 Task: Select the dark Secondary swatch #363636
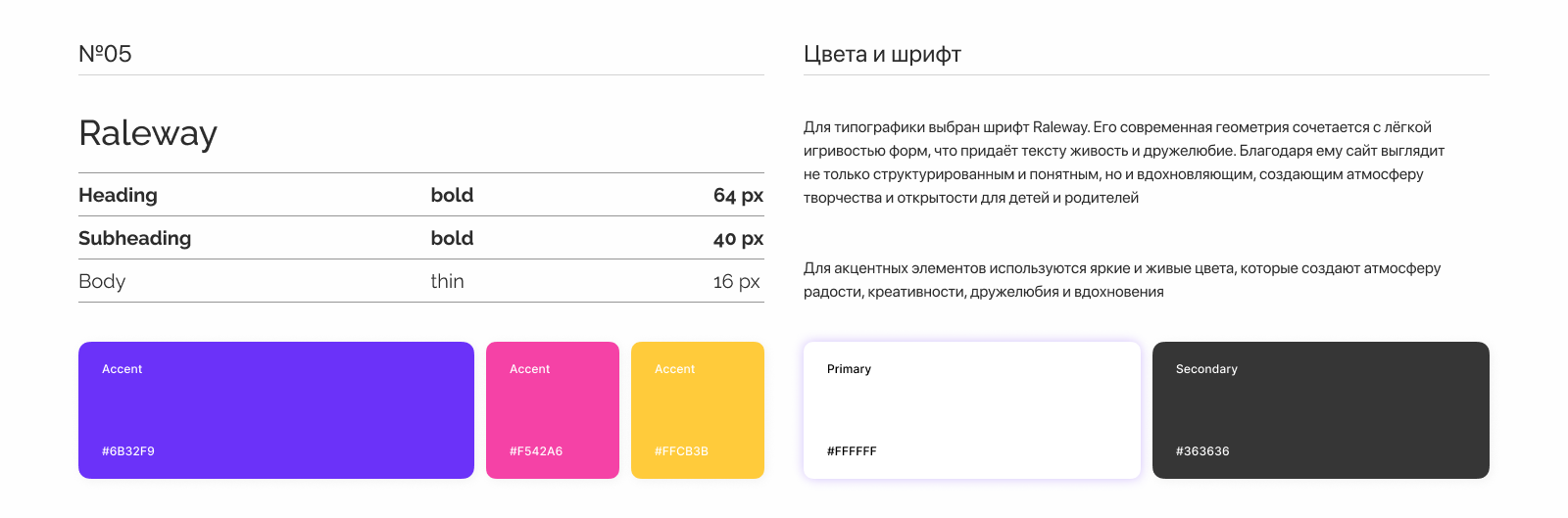click(1320, 409)
